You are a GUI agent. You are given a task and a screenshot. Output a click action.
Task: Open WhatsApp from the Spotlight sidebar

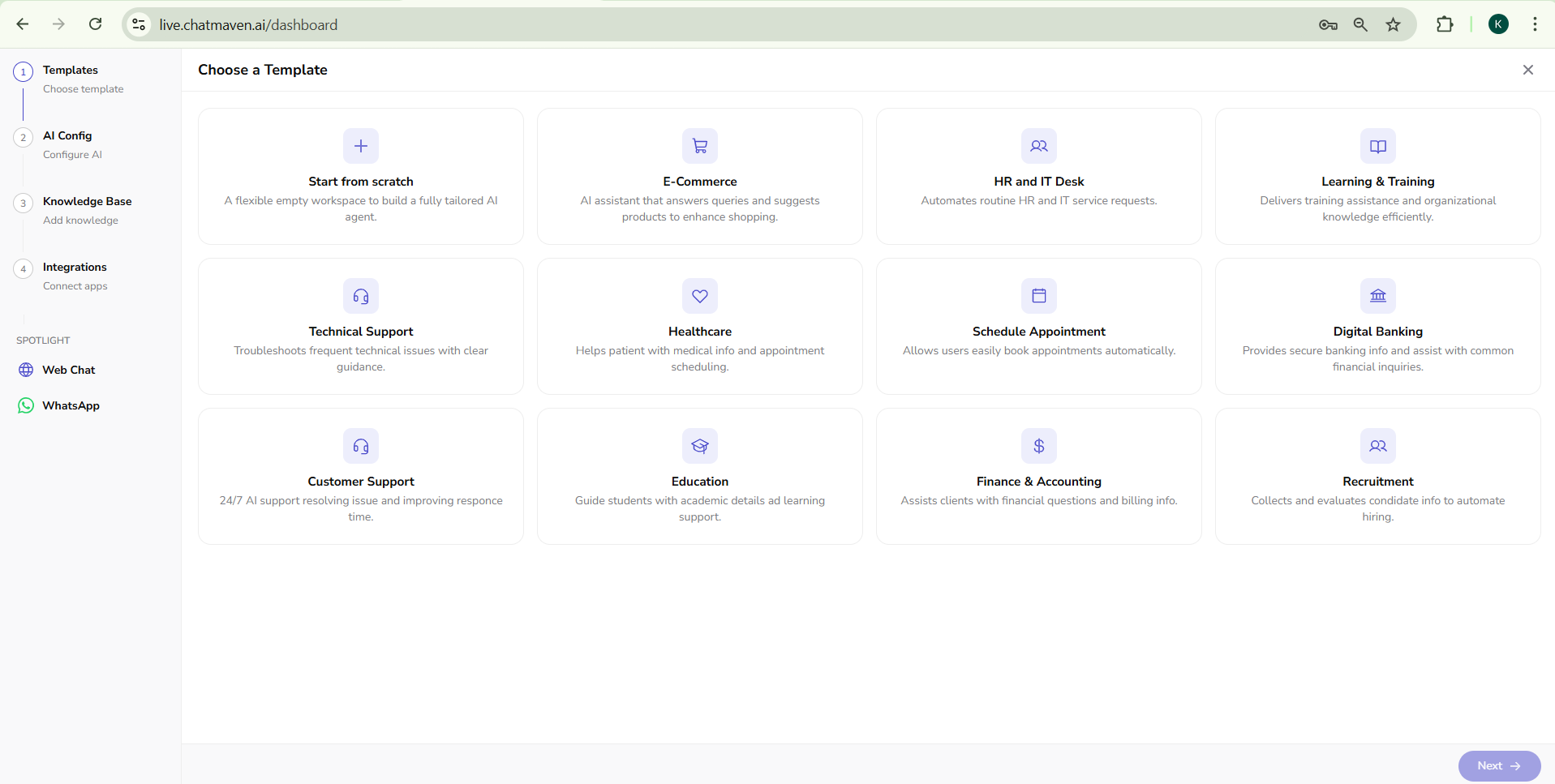pyautogui.click(x=70, y=405)
